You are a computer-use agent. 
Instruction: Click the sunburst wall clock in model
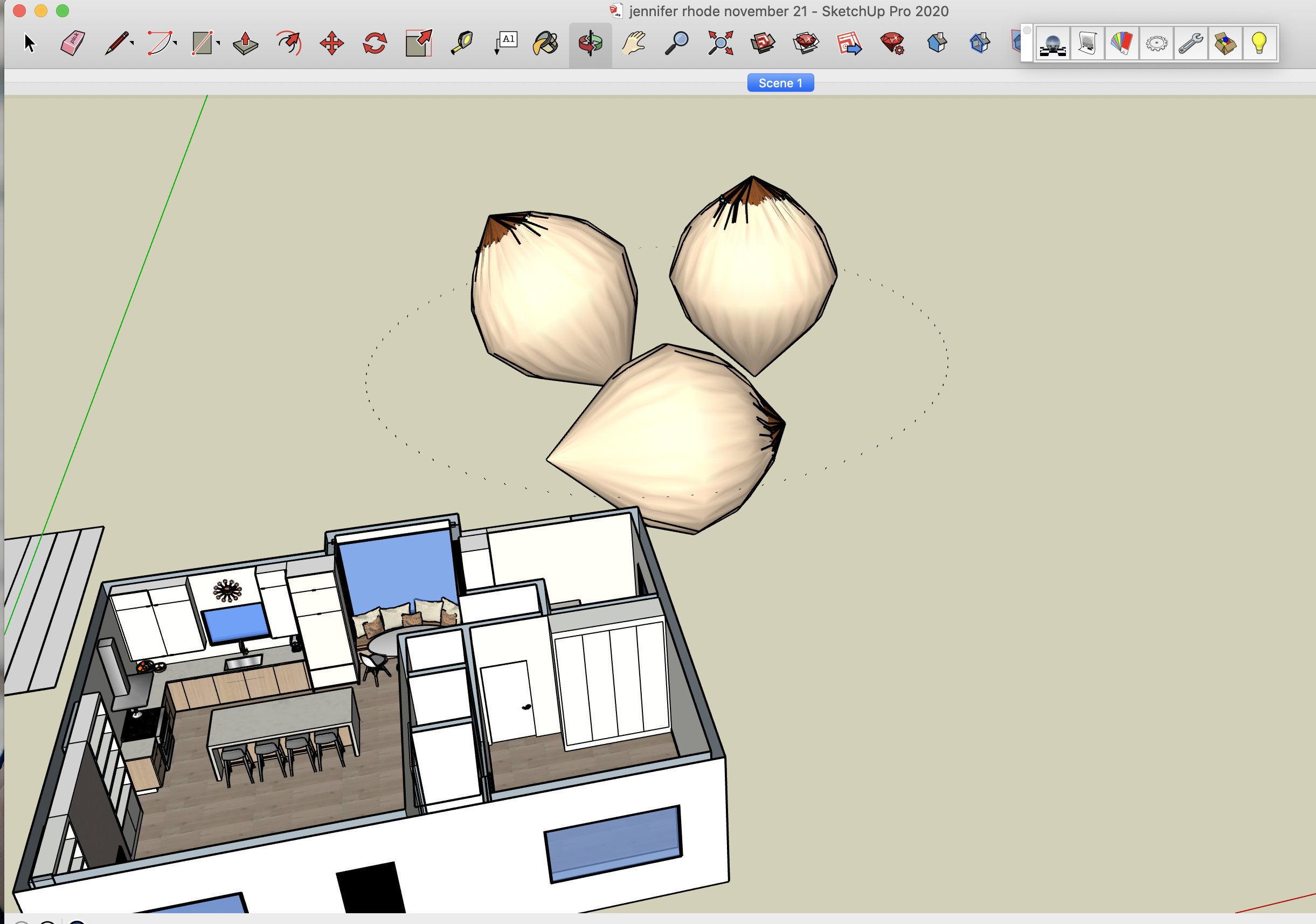[x=227, y=591]
